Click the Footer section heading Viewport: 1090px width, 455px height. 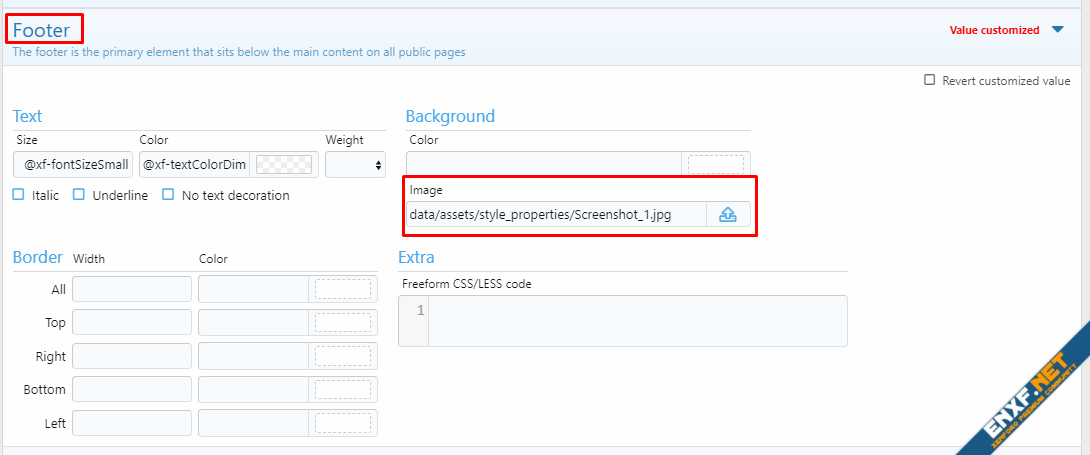click(x=42, y=30)
